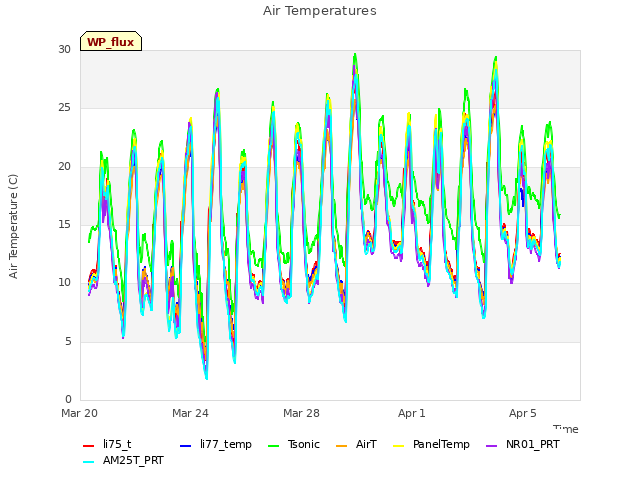Image resolution: width=640 pixels, height=480 pixels.
Task: Click the purple NR01_PRT legend color marker
Action: [x=492, y=445]
